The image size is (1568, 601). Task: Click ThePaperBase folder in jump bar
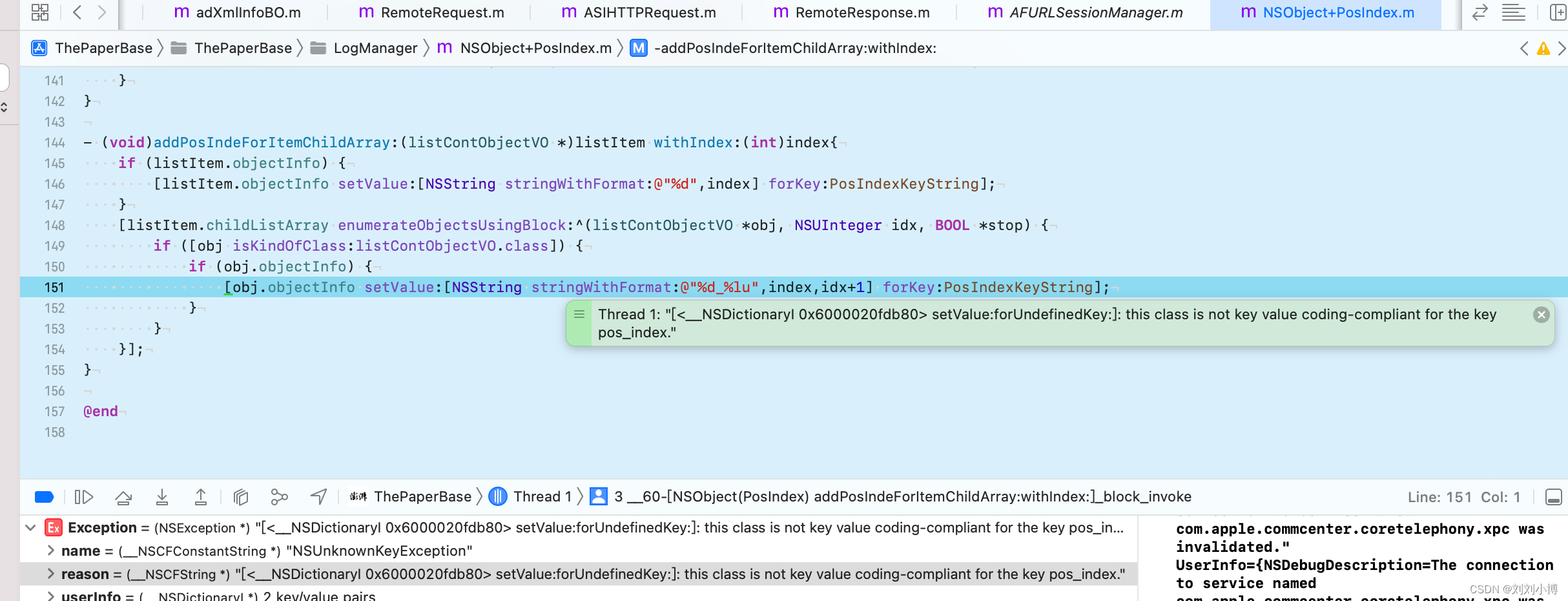coord(232,48)
